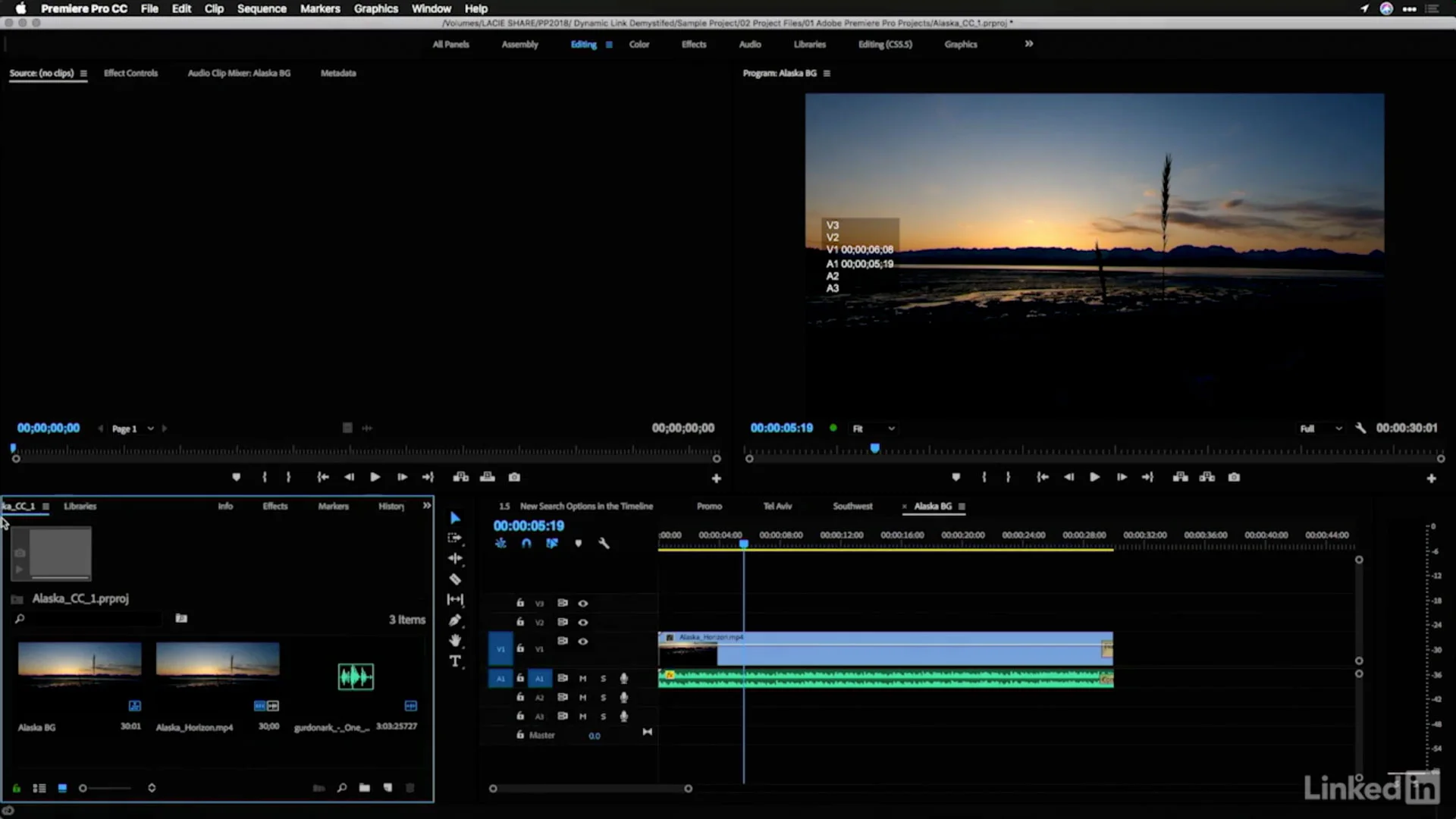Select the Pen tool
This screenshot has width=1456, height=819.
pyautogui.click(x=455, y=620)
